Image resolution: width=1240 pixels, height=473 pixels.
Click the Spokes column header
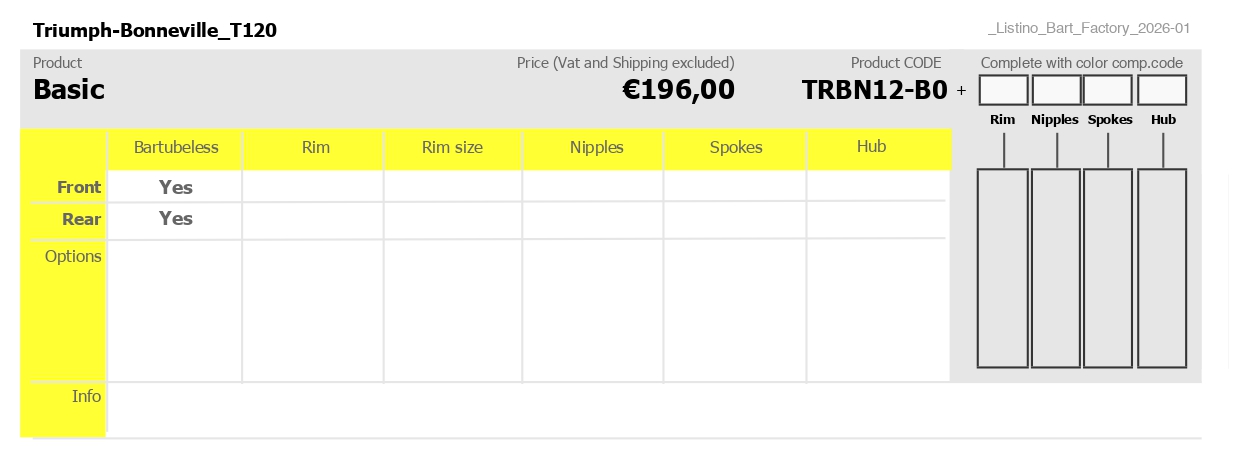(x=736, y=148)
